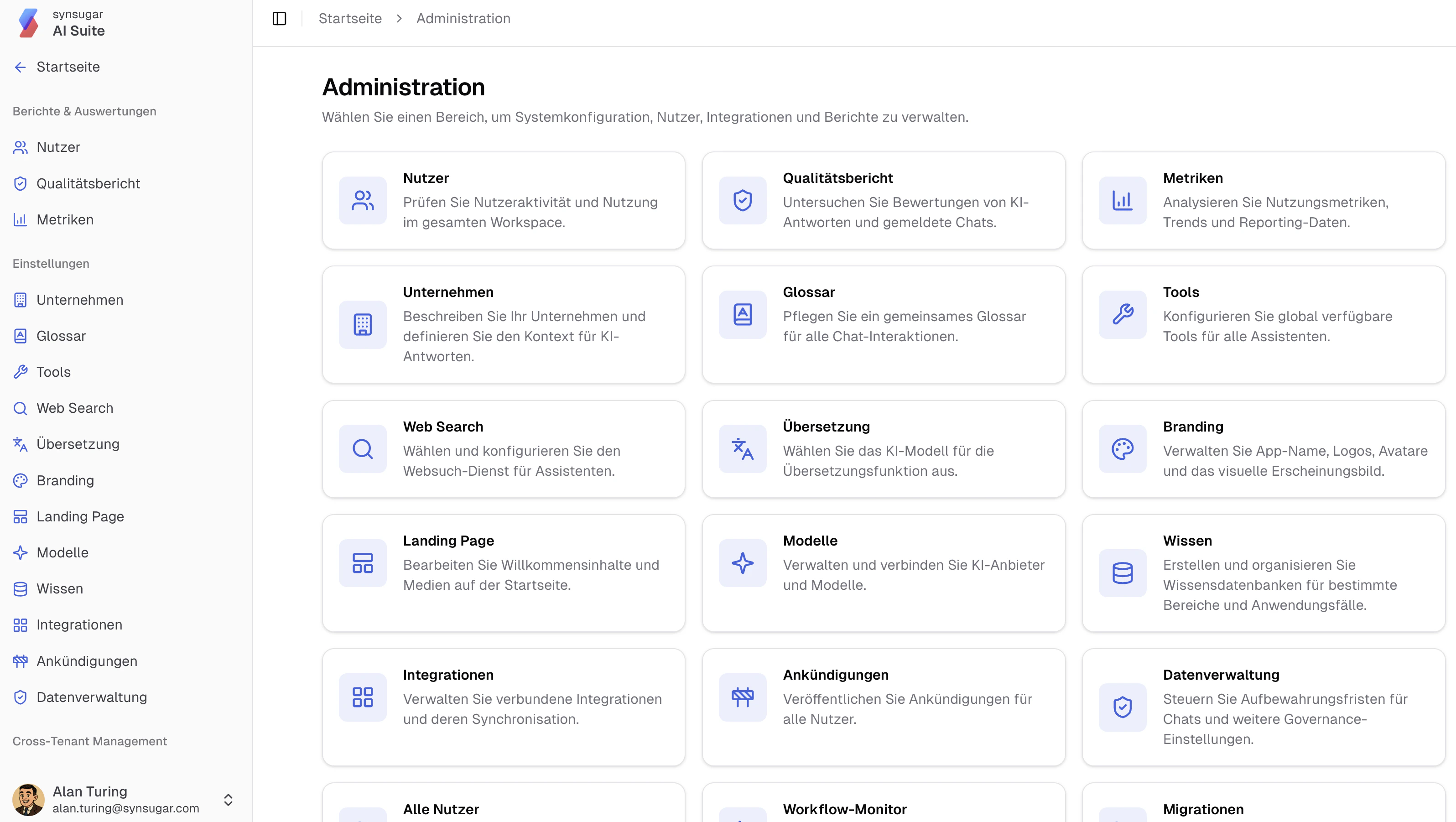
Task: Return via the Startseite back link
Action: pyautogui.click(x=68, y=67)
